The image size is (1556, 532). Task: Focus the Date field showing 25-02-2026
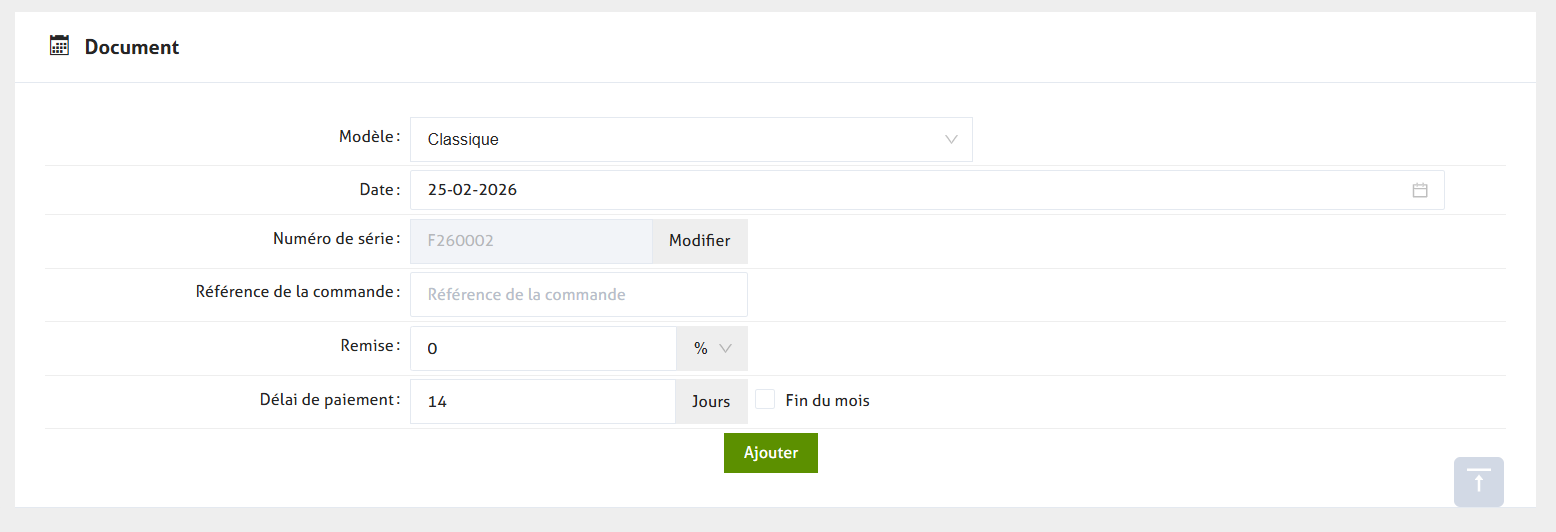tap(900, 190)
